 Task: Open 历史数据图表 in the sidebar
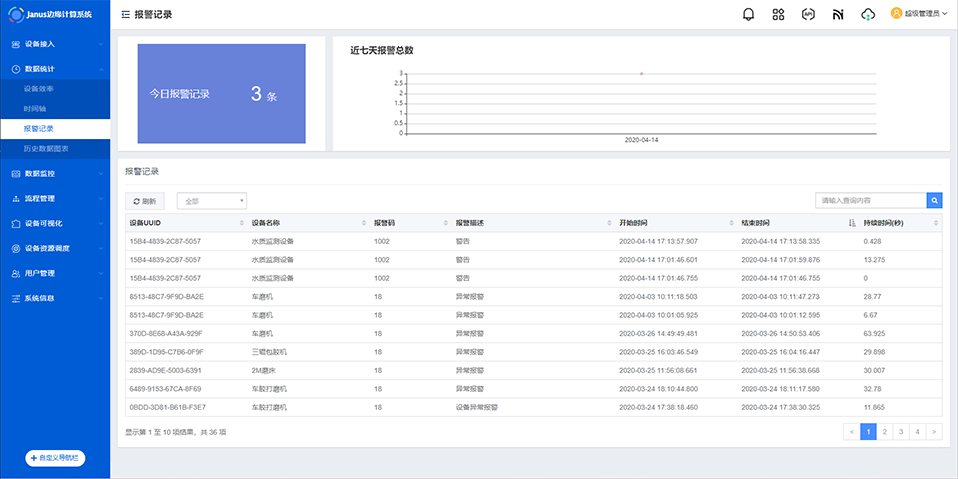tap(47, 148)
